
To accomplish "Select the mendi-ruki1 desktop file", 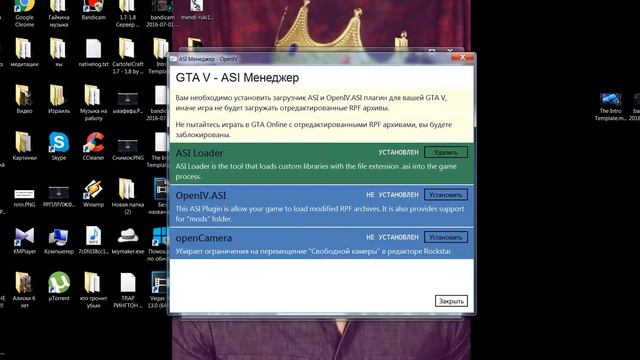I will (x=196, y=11).
